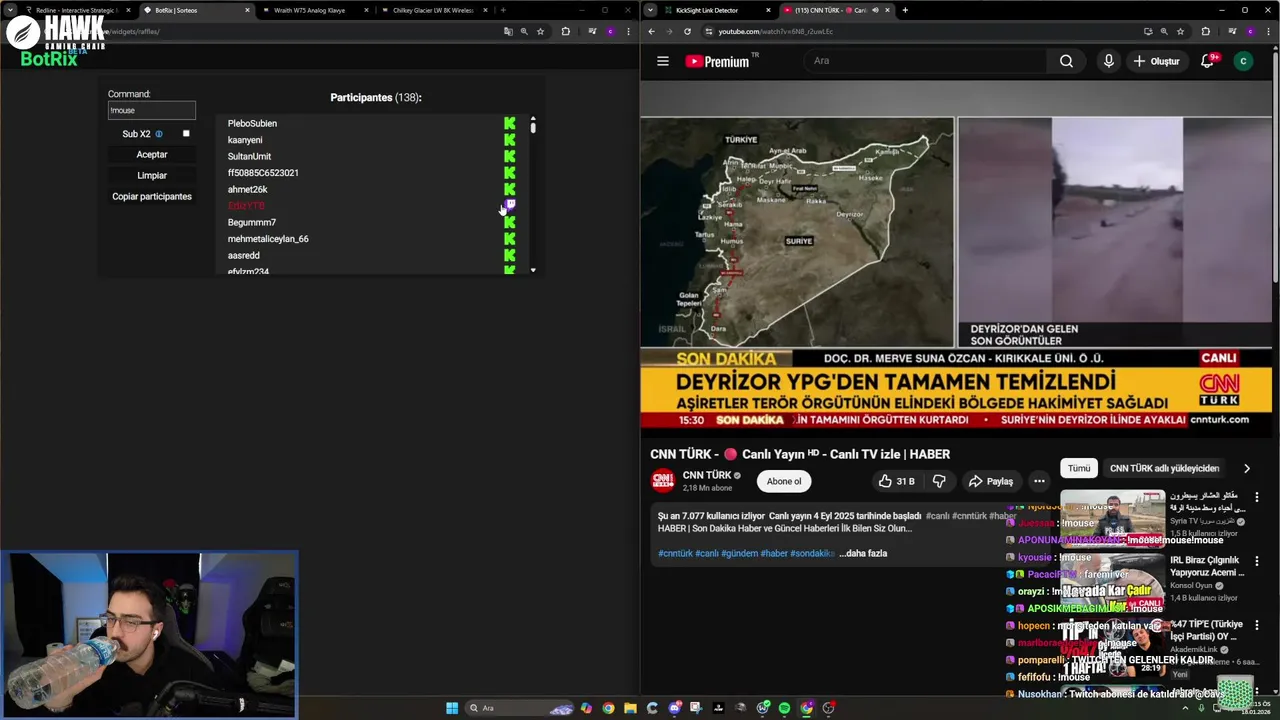Screen dimensions: 1280x720
Task: Expand description with daha fazla
Action: pos(863,553)
